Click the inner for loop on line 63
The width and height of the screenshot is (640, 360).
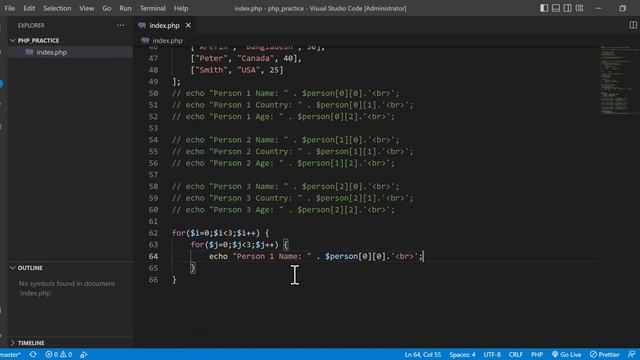click(x=239, y=244)
